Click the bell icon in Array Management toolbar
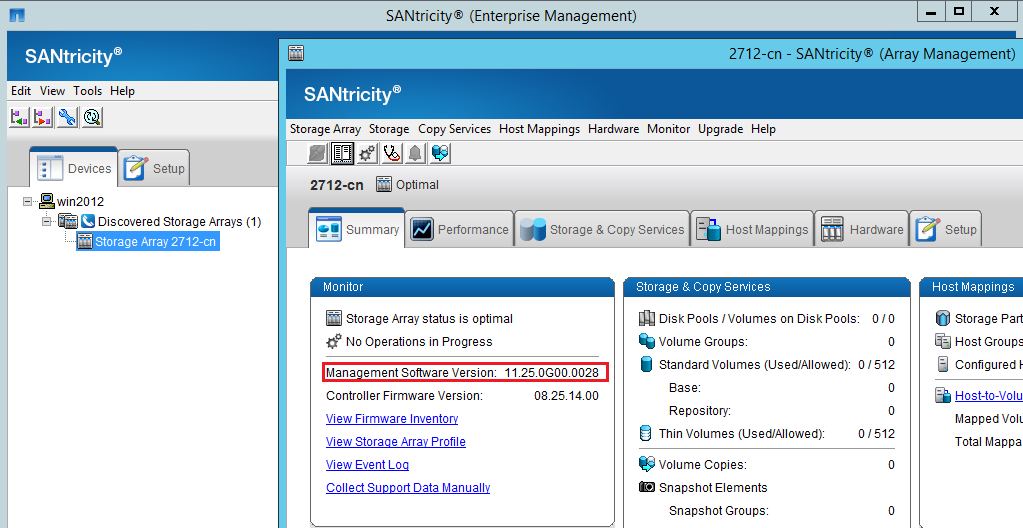Image resolution: width=1023 pixels, height=528 pixels. coord(415,153)
